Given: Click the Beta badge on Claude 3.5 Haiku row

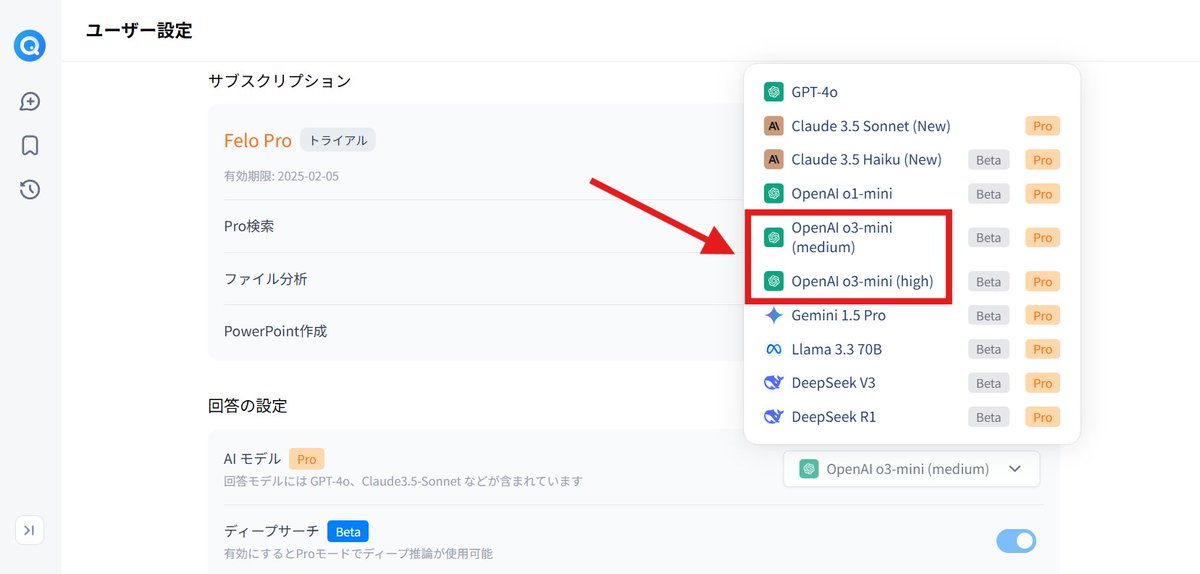Looking at the screenshot, I should (988, 160).
